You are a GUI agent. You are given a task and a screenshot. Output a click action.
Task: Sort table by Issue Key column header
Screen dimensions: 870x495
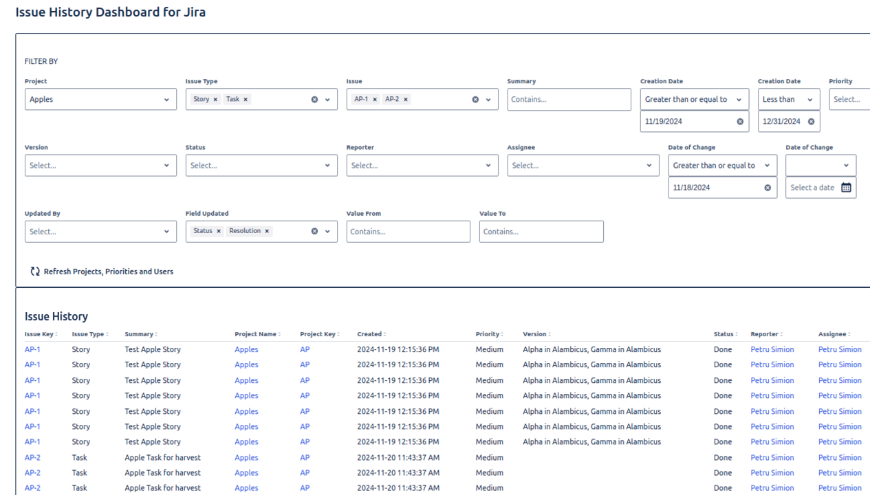[x=41, y=334]
